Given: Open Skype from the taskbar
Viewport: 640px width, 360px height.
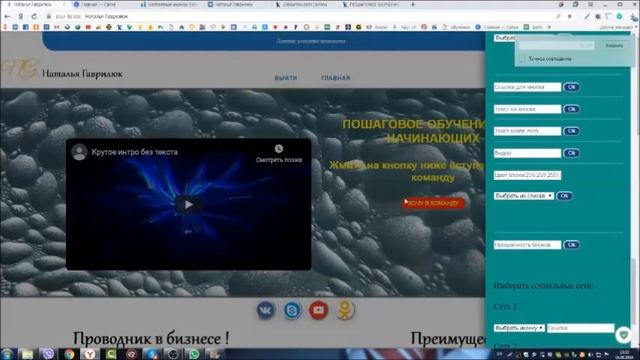Looking at the screenshot, I should 152,353.
